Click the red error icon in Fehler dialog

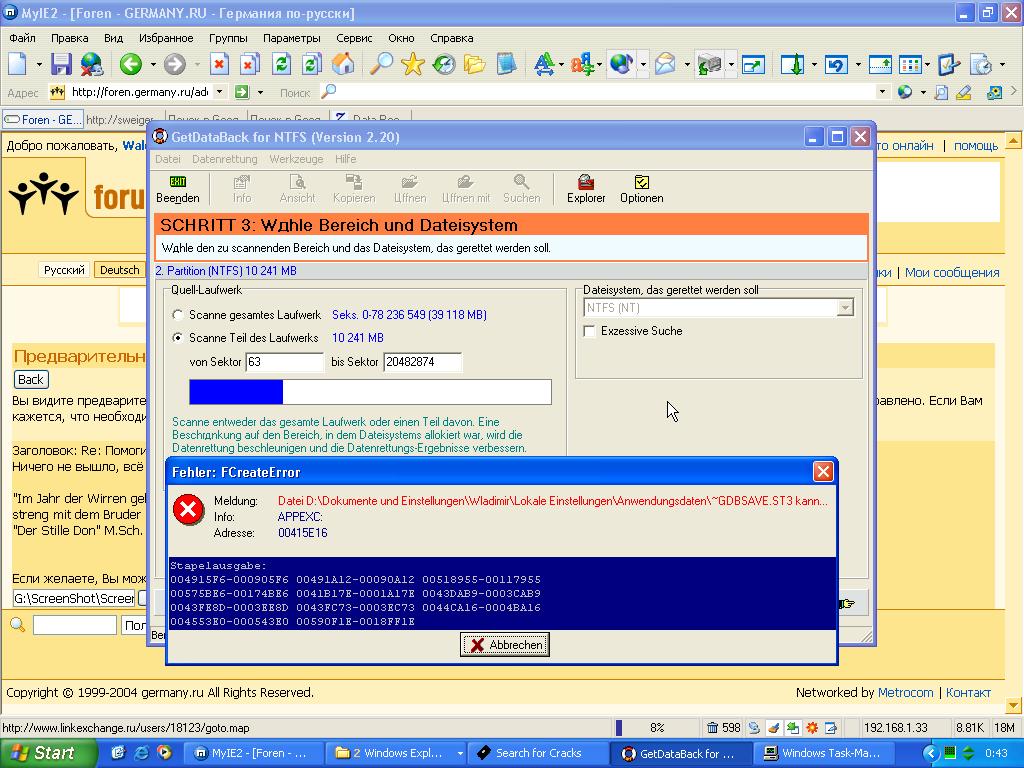coord(188,509)
